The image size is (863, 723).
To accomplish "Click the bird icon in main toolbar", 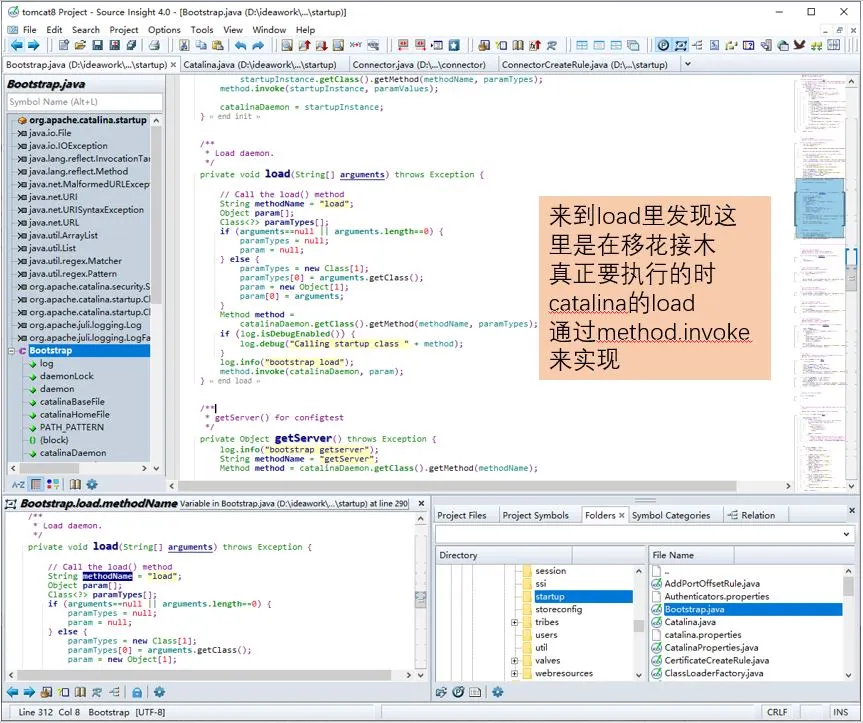I will [800, 46].
